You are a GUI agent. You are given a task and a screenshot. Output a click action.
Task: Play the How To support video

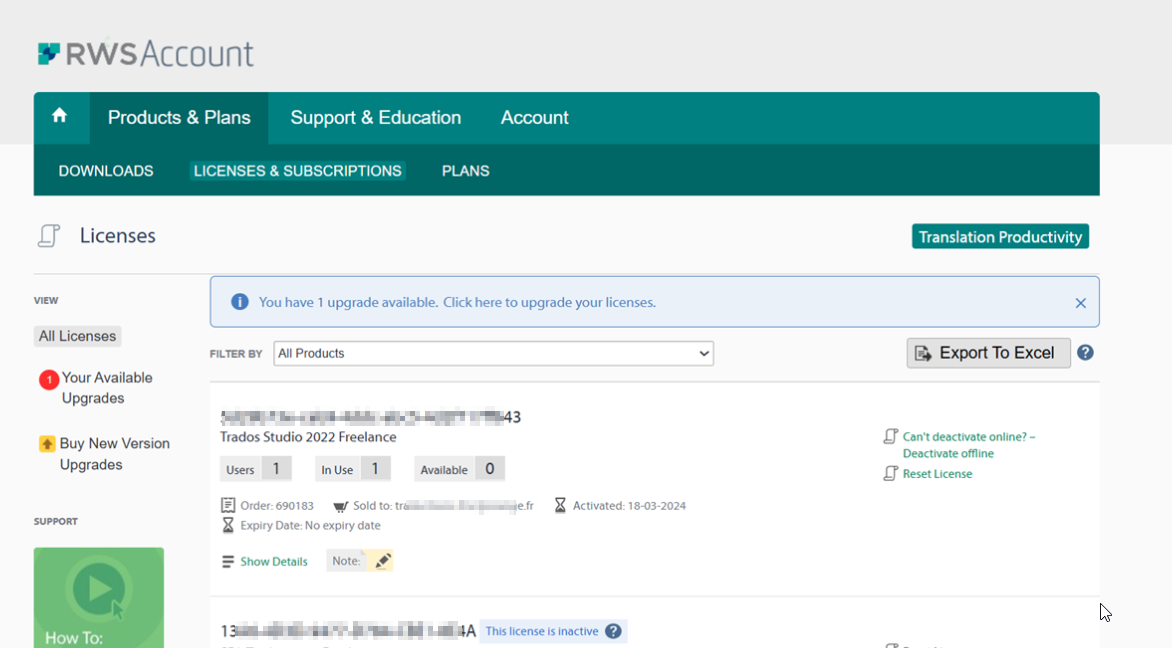[x=99, y=589]
